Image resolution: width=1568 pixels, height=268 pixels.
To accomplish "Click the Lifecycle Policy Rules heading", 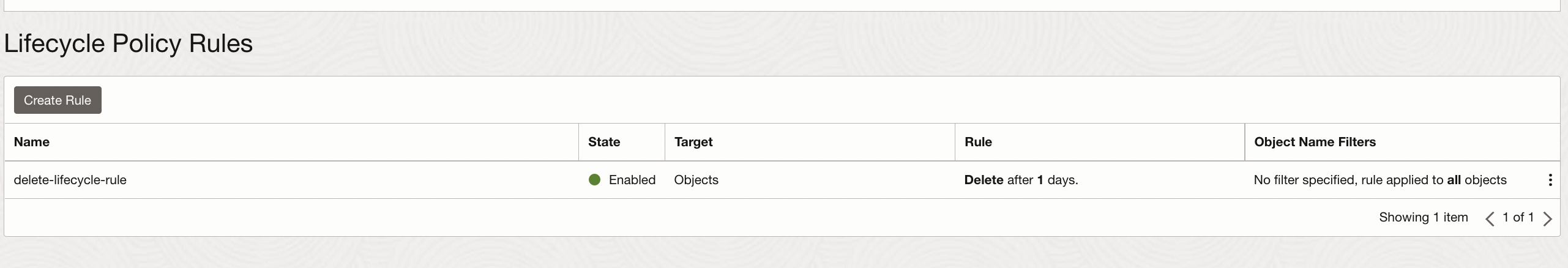I will click(129, 43).
